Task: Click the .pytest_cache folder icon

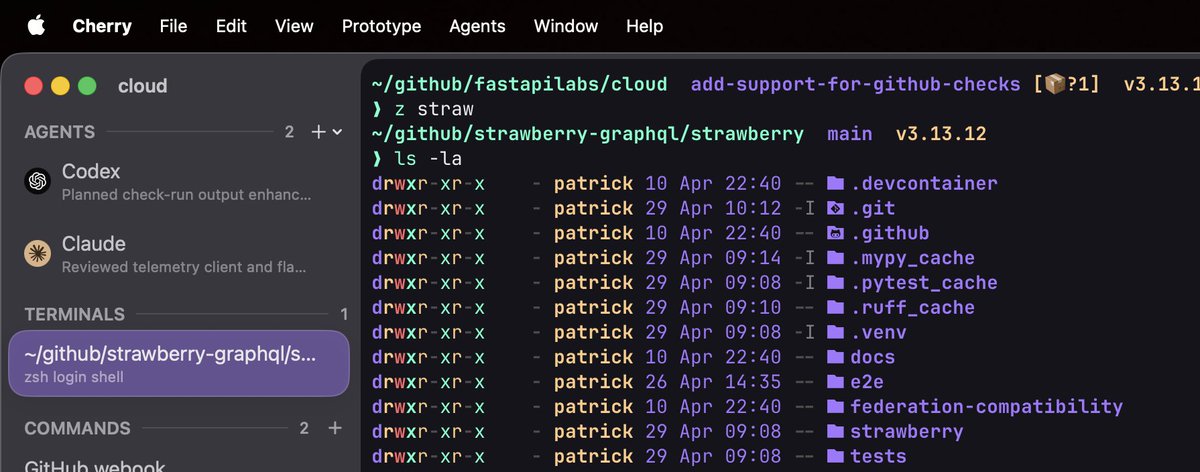Action: coord(835,283)
